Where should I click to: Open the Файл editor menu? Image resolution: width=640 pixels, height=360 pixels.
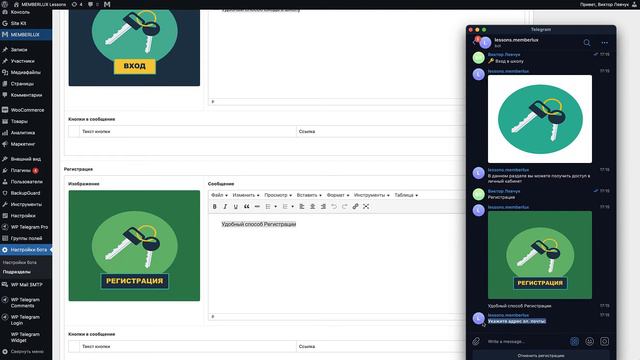219,195
